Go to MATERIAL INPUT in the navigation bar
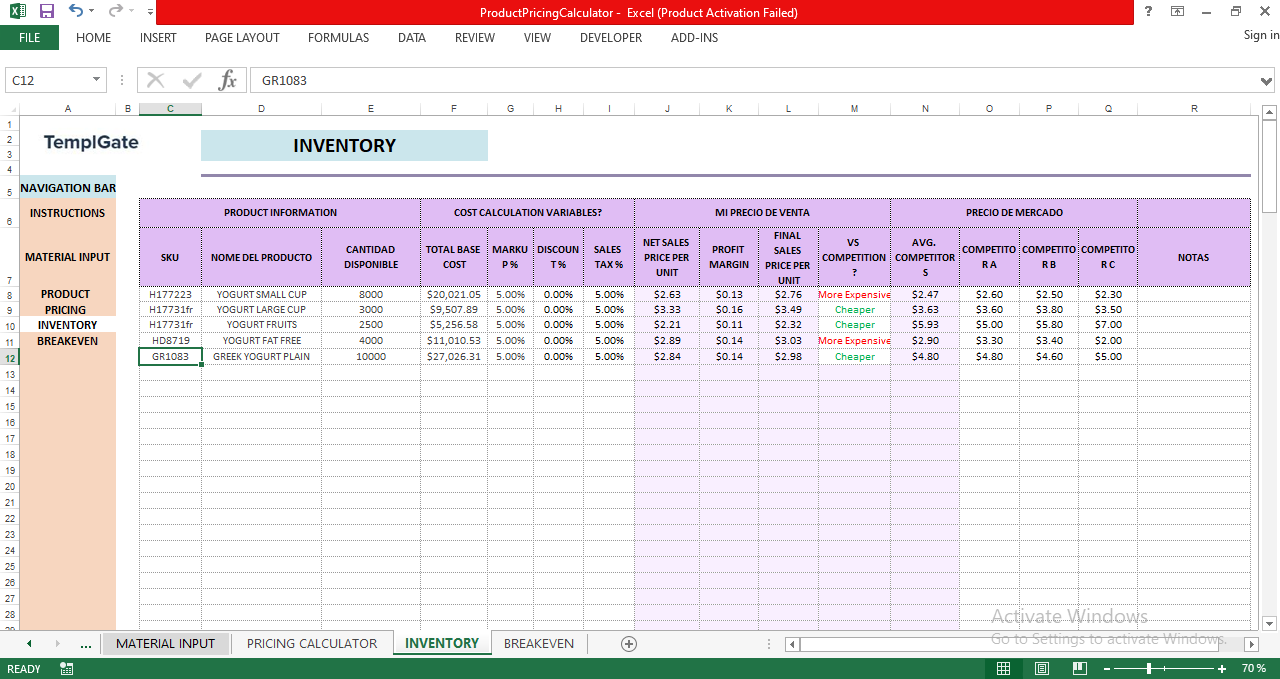 [67, 257]
